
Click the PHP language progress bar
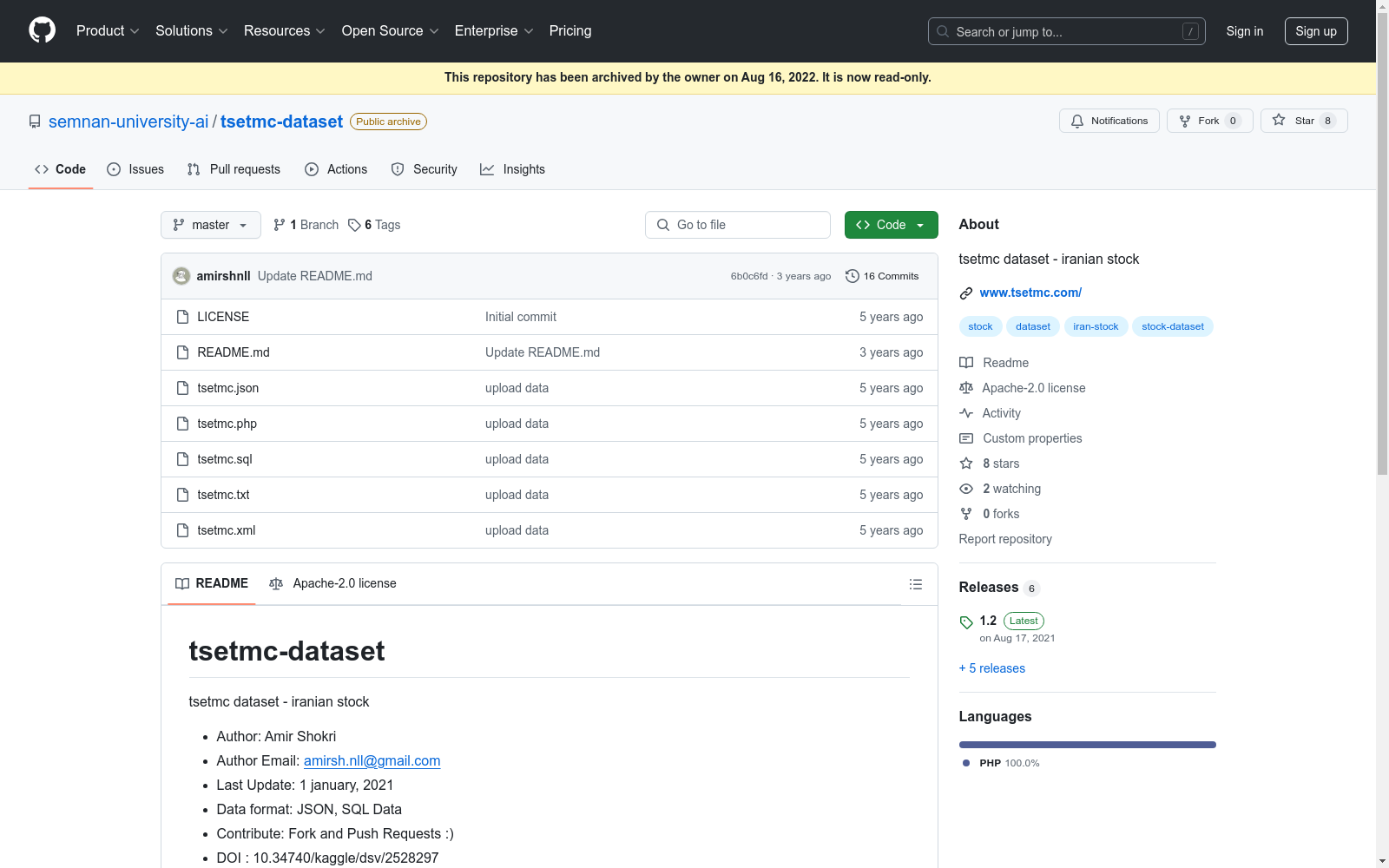(1088, 745)
